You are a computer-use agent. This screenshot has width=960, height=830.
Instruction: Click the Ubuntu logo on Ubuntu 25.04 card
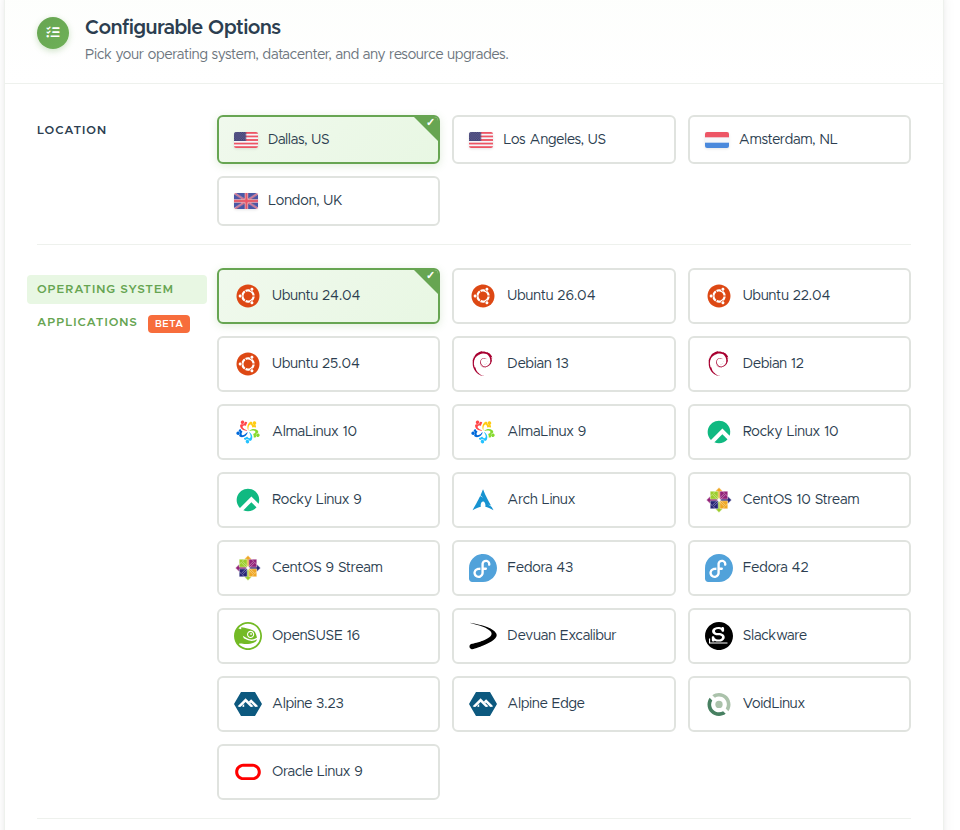(x=247, y=364)
